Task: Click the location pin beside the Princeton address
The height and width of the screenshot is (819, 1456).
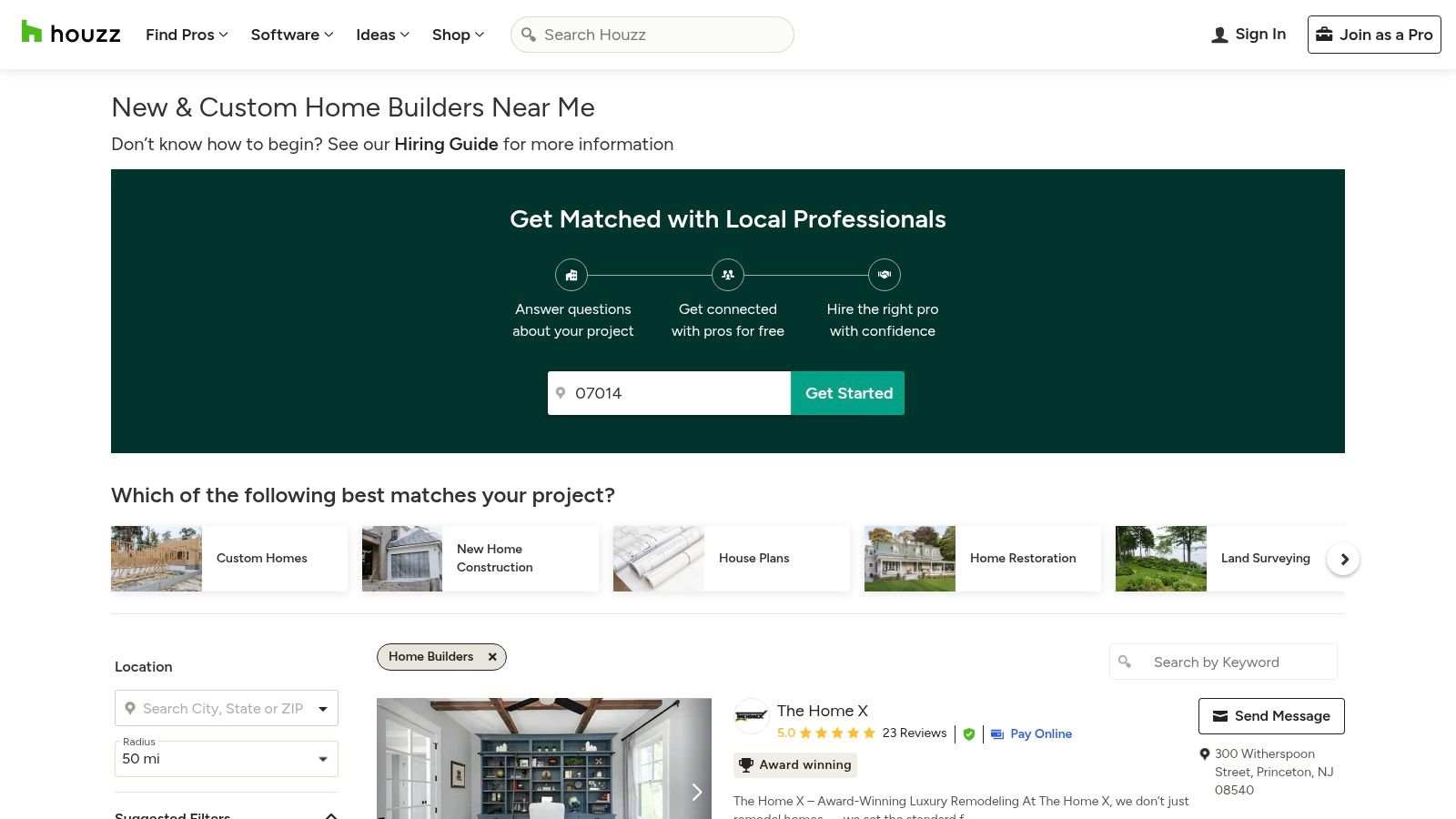Action: (1205, 753)
